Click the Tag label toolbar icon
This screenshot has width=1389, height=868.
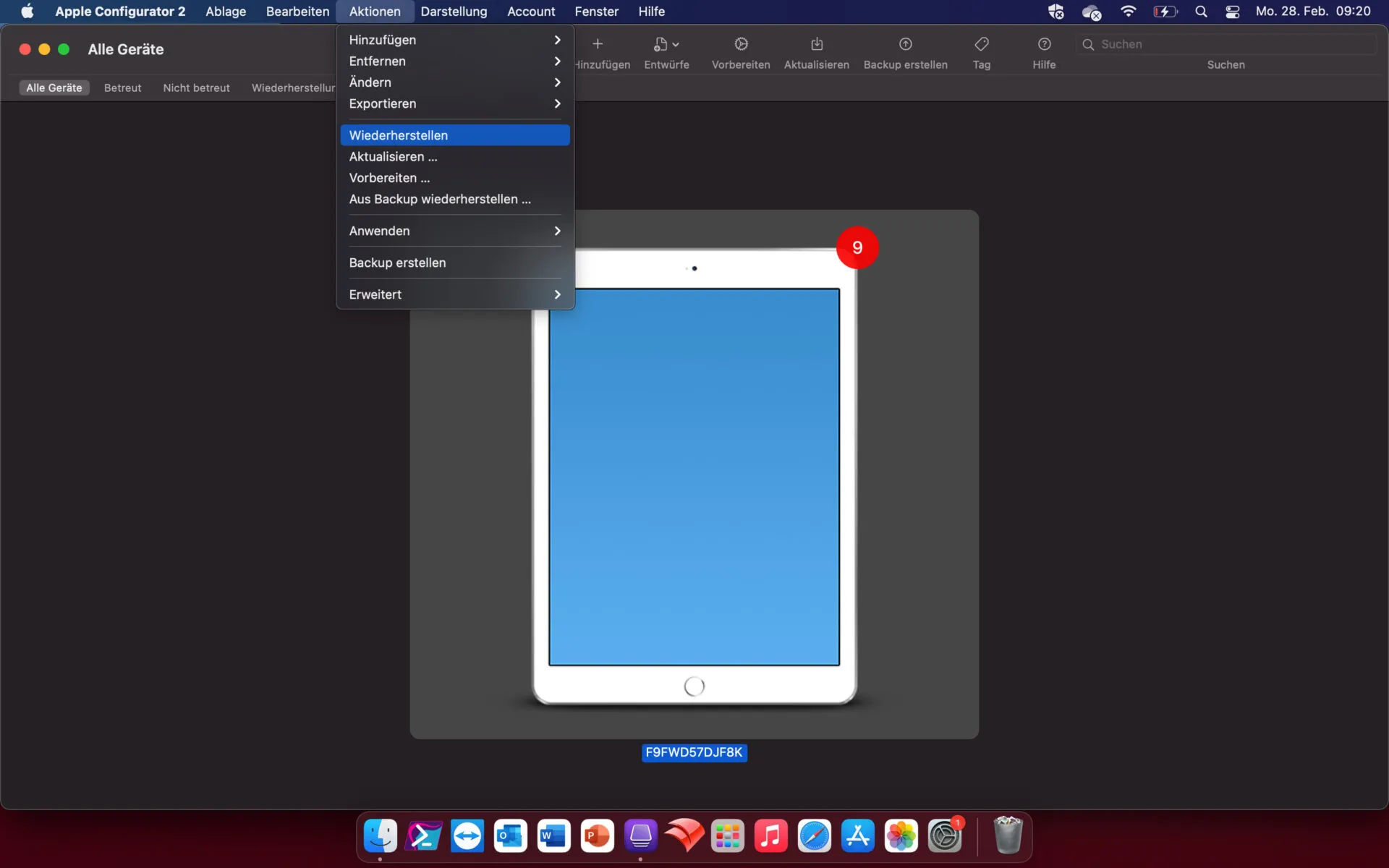[x=982, y=44]
